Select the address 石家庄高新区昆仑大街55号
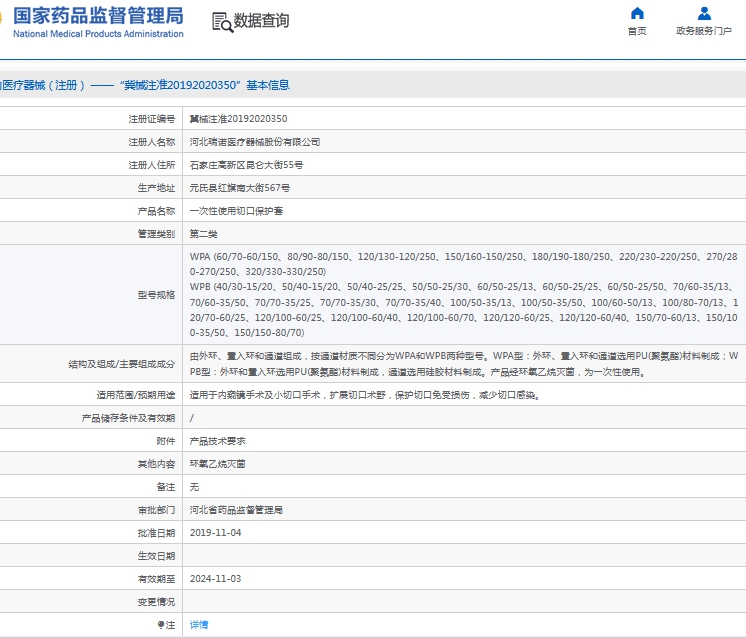The height and width of the screenshot is (638, 746). point(246,165)
